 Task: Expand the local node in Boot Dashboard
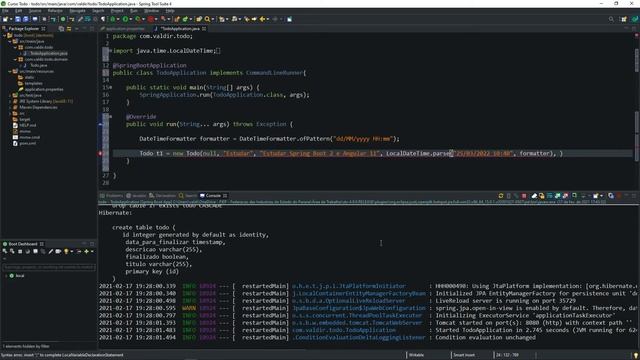pos(5,276)
